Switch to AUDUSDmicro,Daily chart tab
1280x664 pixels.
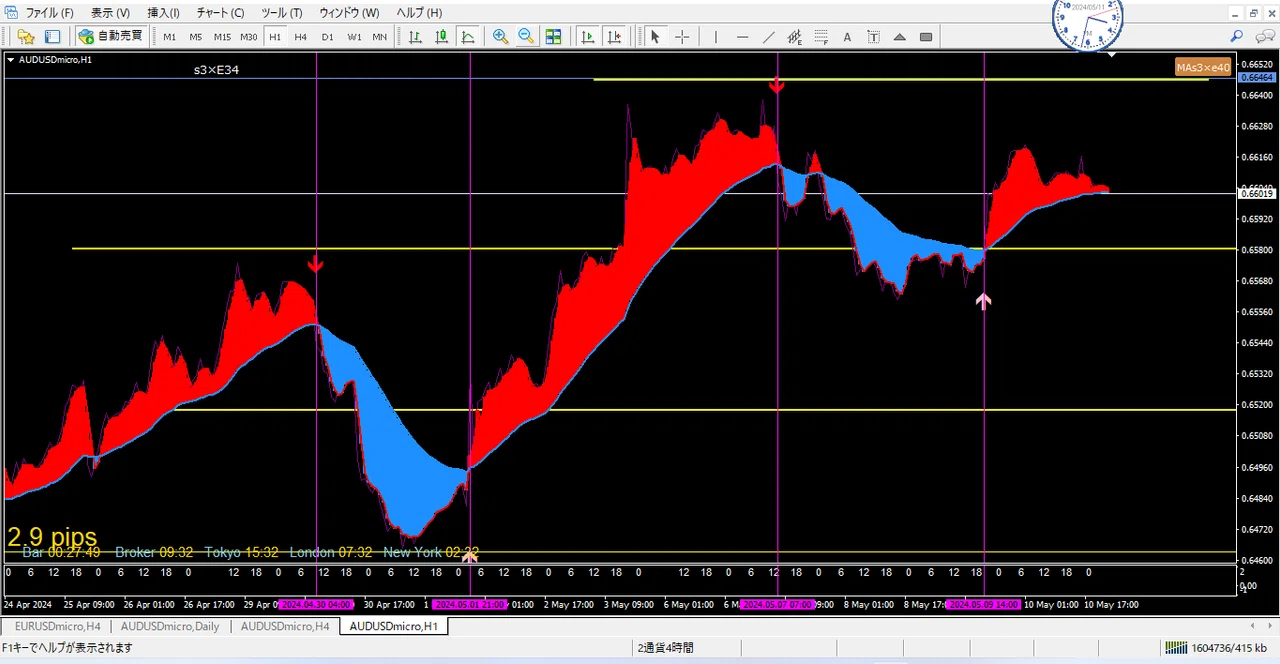(170, 626)
